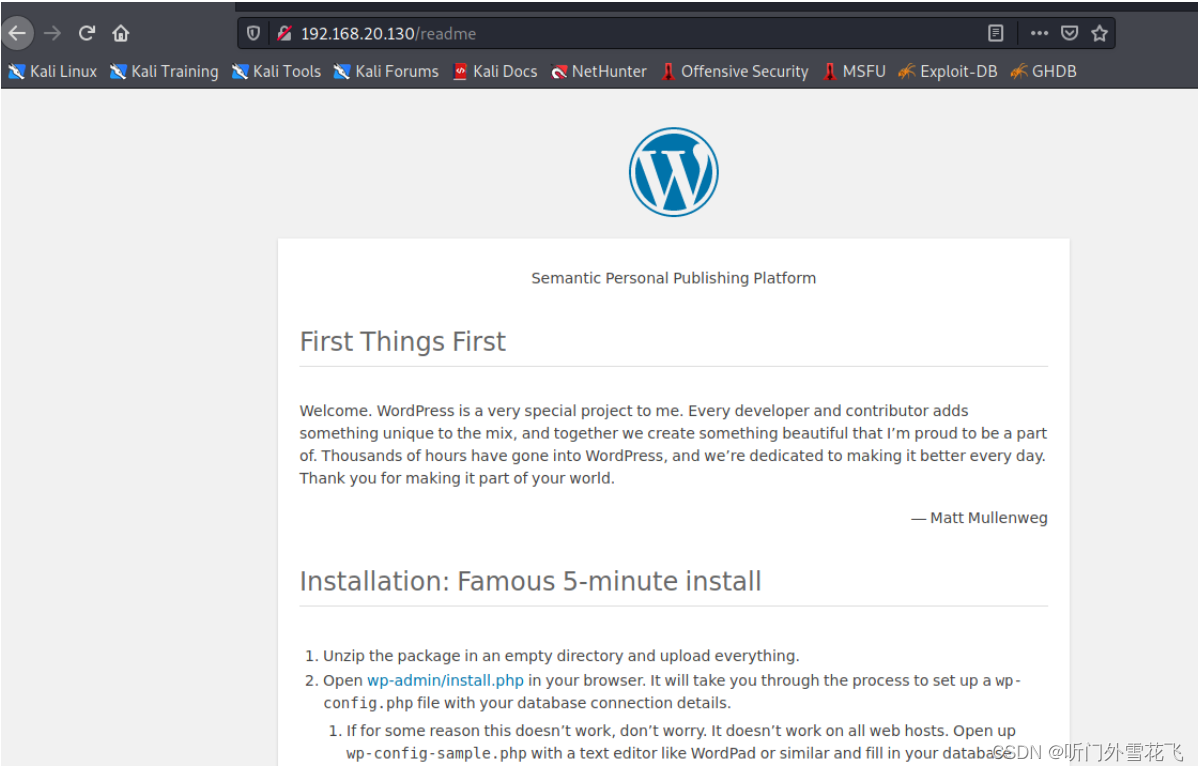Follow the wp-admin/install.php link
The image size is (1199, 771).
[x=445, y=680]
